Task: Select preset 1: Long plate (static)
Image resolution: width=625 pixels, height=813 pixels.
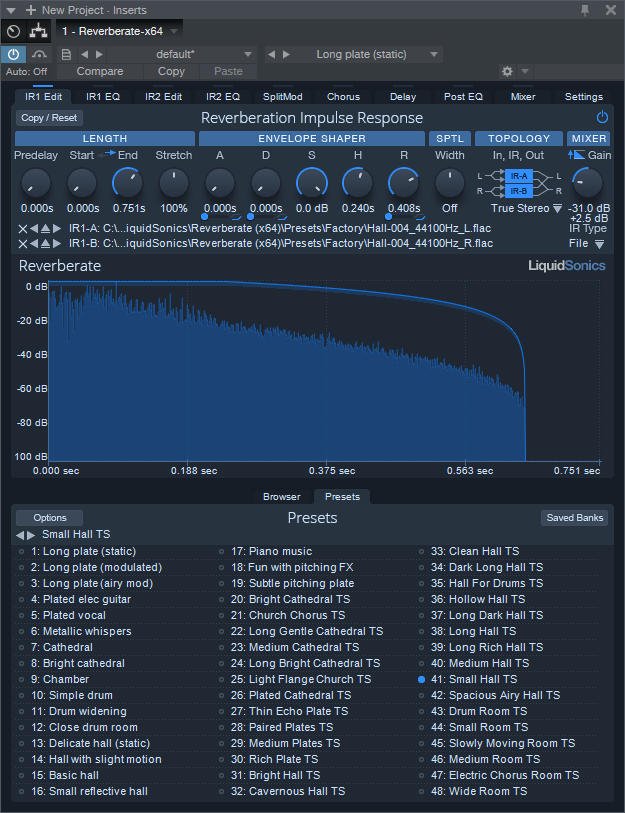Action: 83,551
